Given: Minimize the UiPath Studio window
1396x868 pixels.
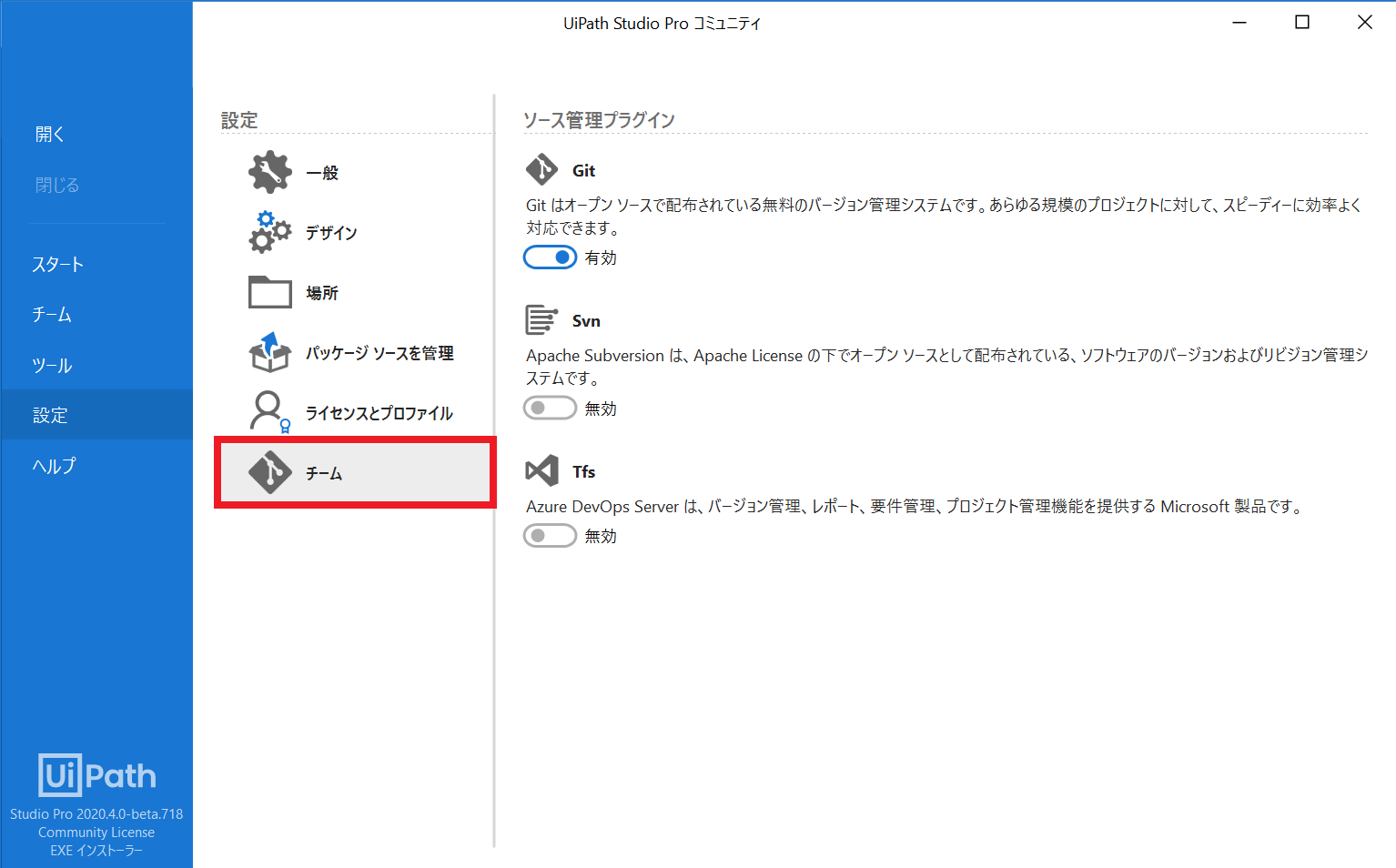Looking at the screenshot, I should tap(1239, 23).
